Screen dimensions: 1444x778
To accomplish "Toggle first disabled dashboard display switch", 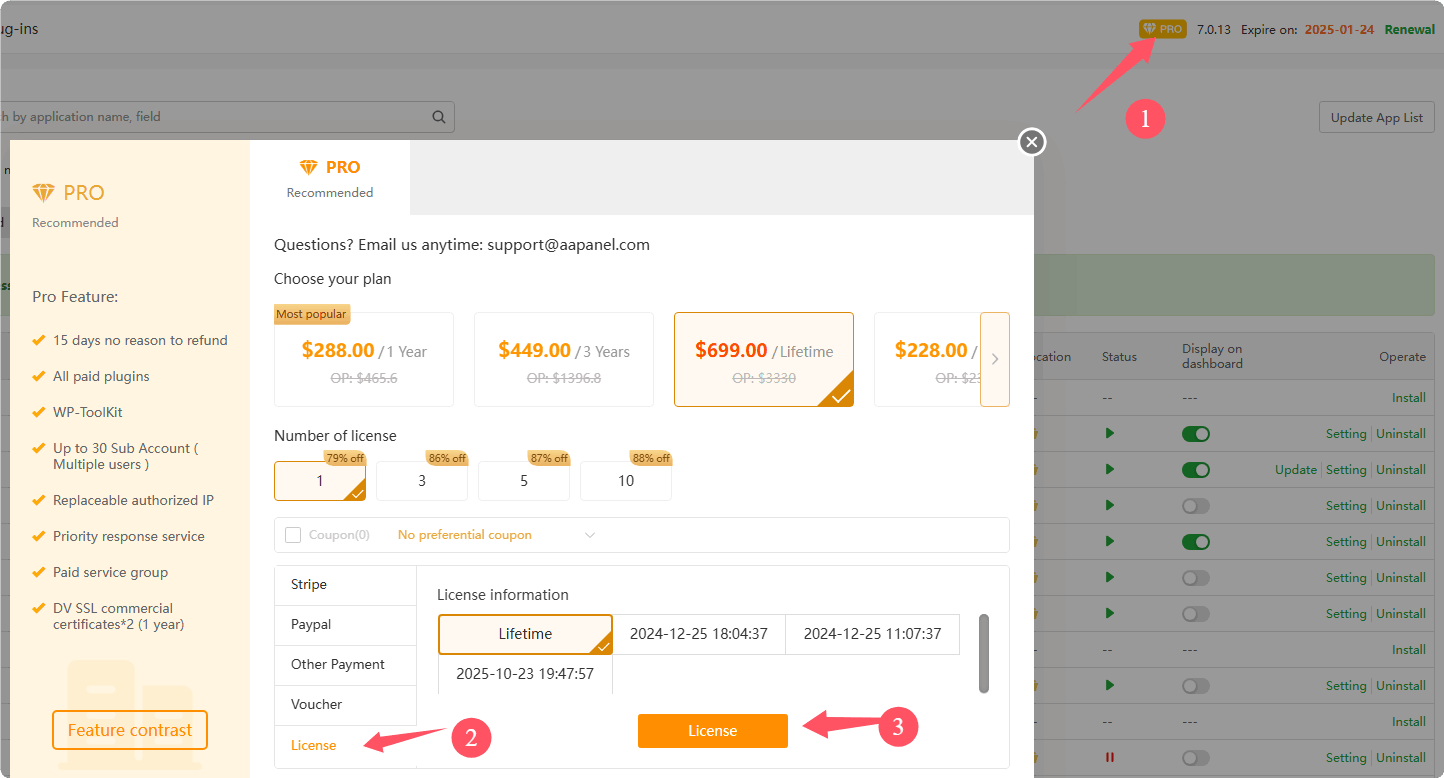I will (1195, 506).
